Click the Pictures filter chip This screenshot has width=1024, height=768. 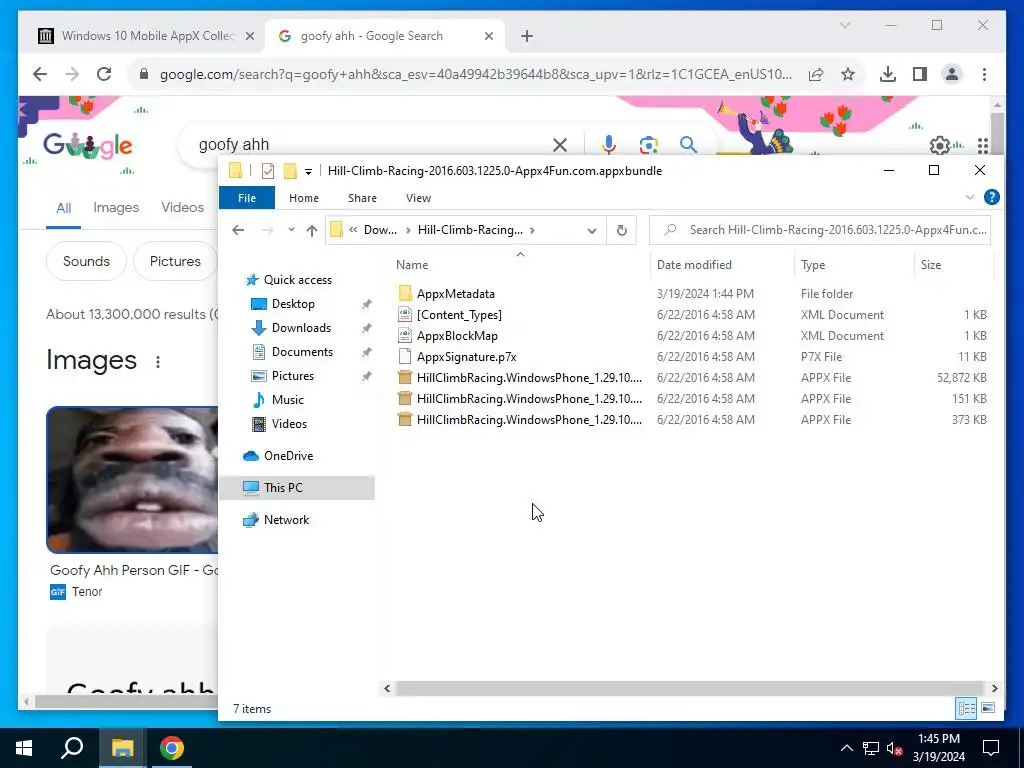coord(175,261)
